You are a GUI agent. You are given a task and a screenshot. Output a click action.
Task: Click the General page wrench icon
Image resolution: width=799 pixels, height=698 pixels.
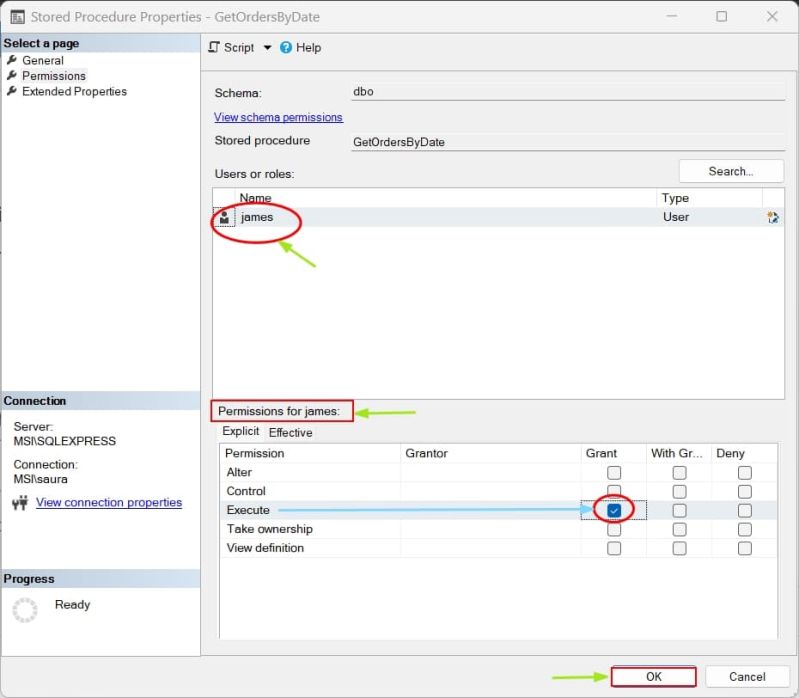click(x=12, y=60)
